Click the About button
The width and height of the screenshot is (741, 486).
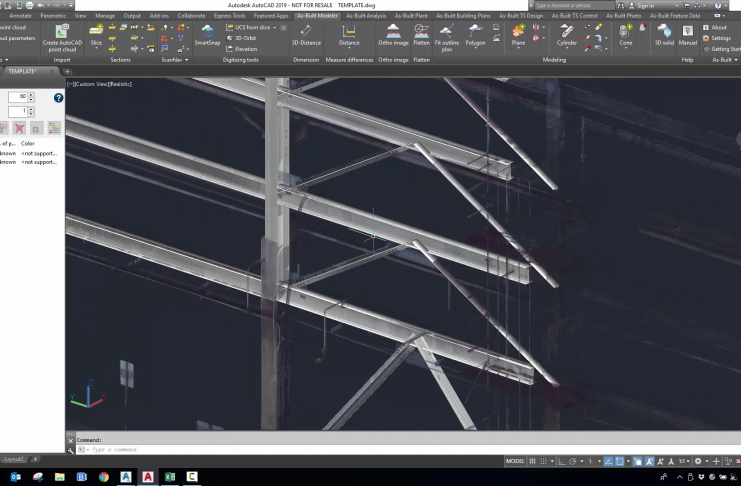[x=718, y=27]
